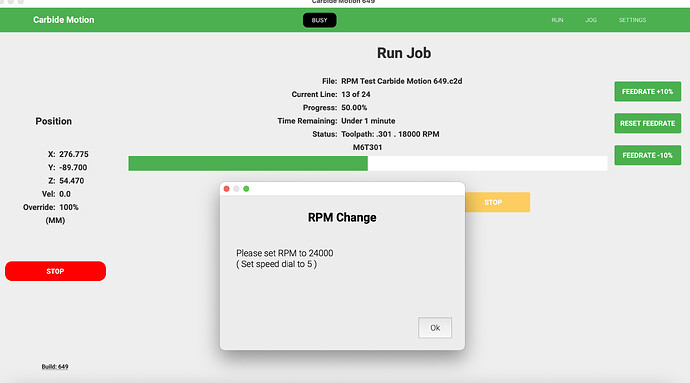Screen dimensions: 690x383
Task: Click '( Set speed dial to 5 )' text
Action: click(276, 264)
